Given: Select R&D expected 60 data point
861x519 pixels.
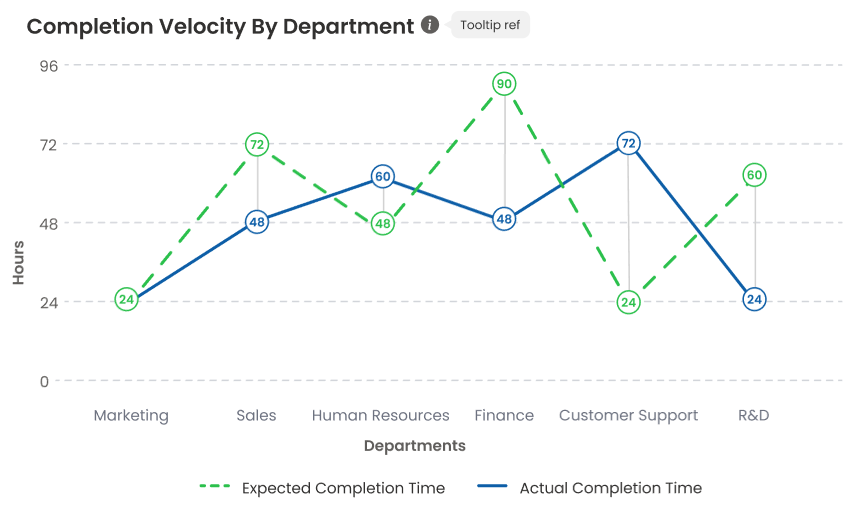Looking at the screenshot, I should [755, 175].
